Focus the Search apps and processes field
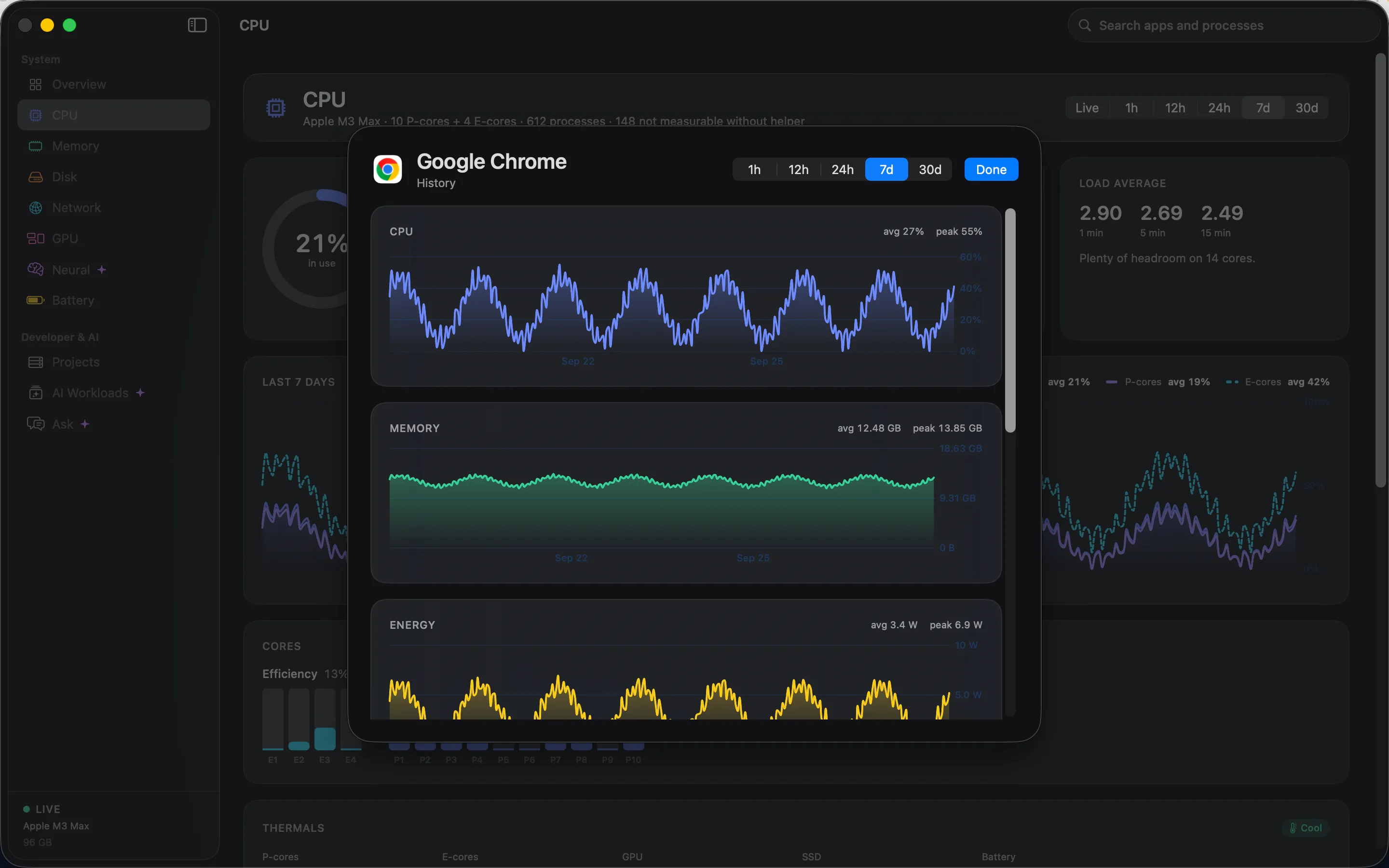The width and height of the screenshot is (1389, 868). (1224, 25)
